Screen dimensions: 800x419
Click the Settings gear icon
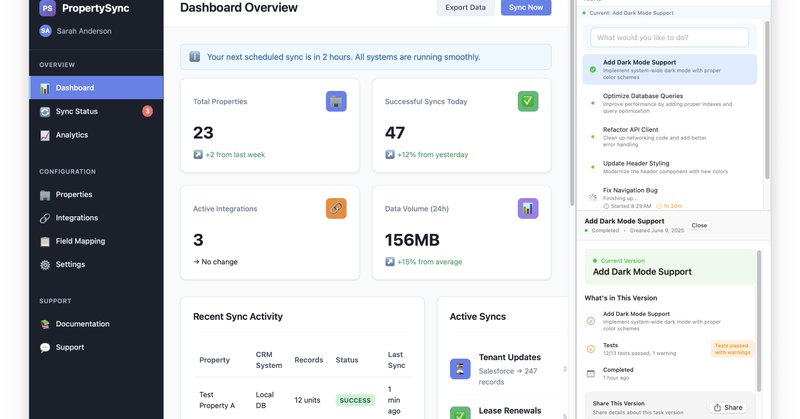[x=45, y=264]
